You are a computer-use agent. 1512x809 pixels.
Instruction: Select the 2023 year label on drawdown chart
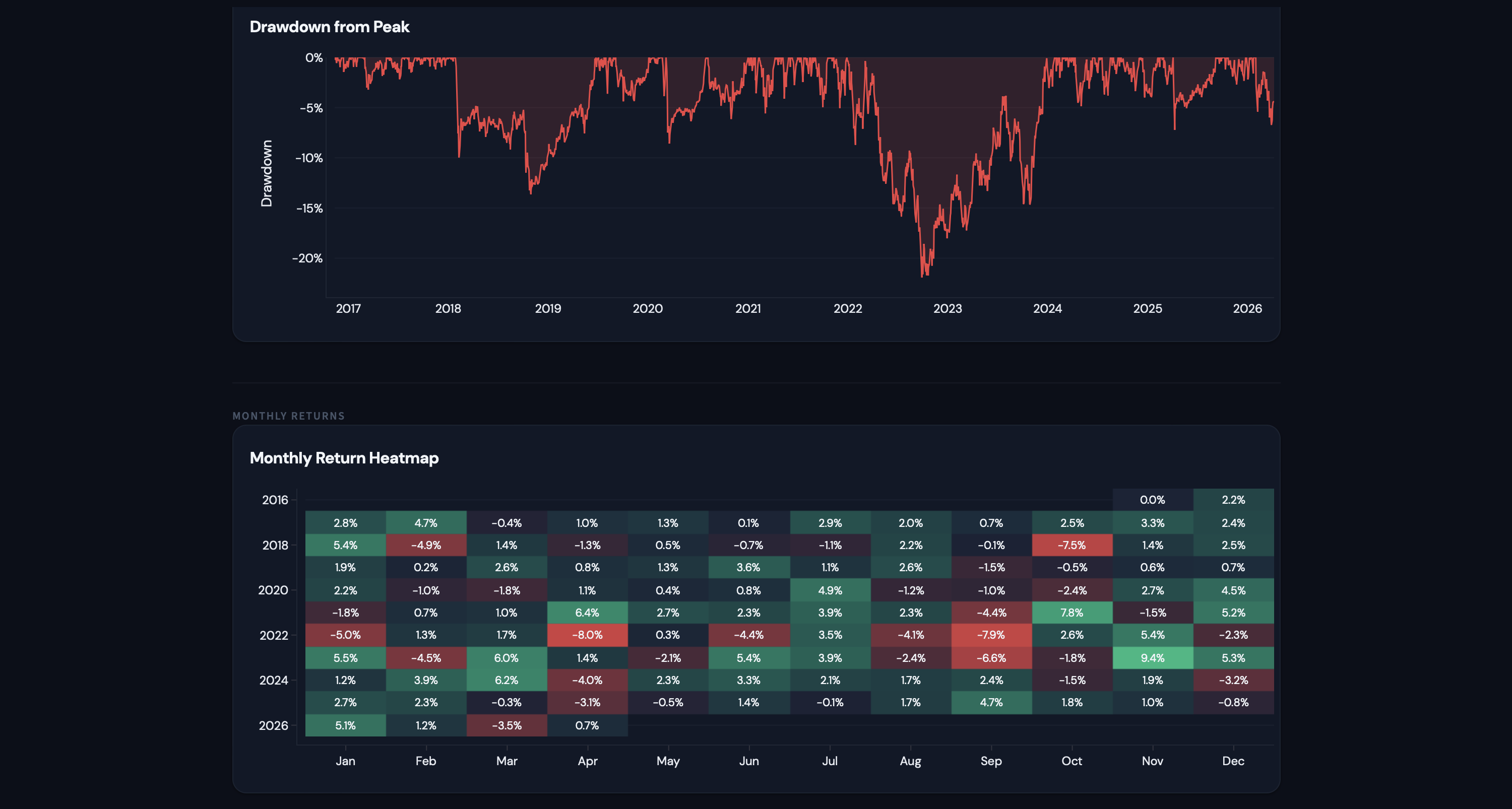(949, 309)
